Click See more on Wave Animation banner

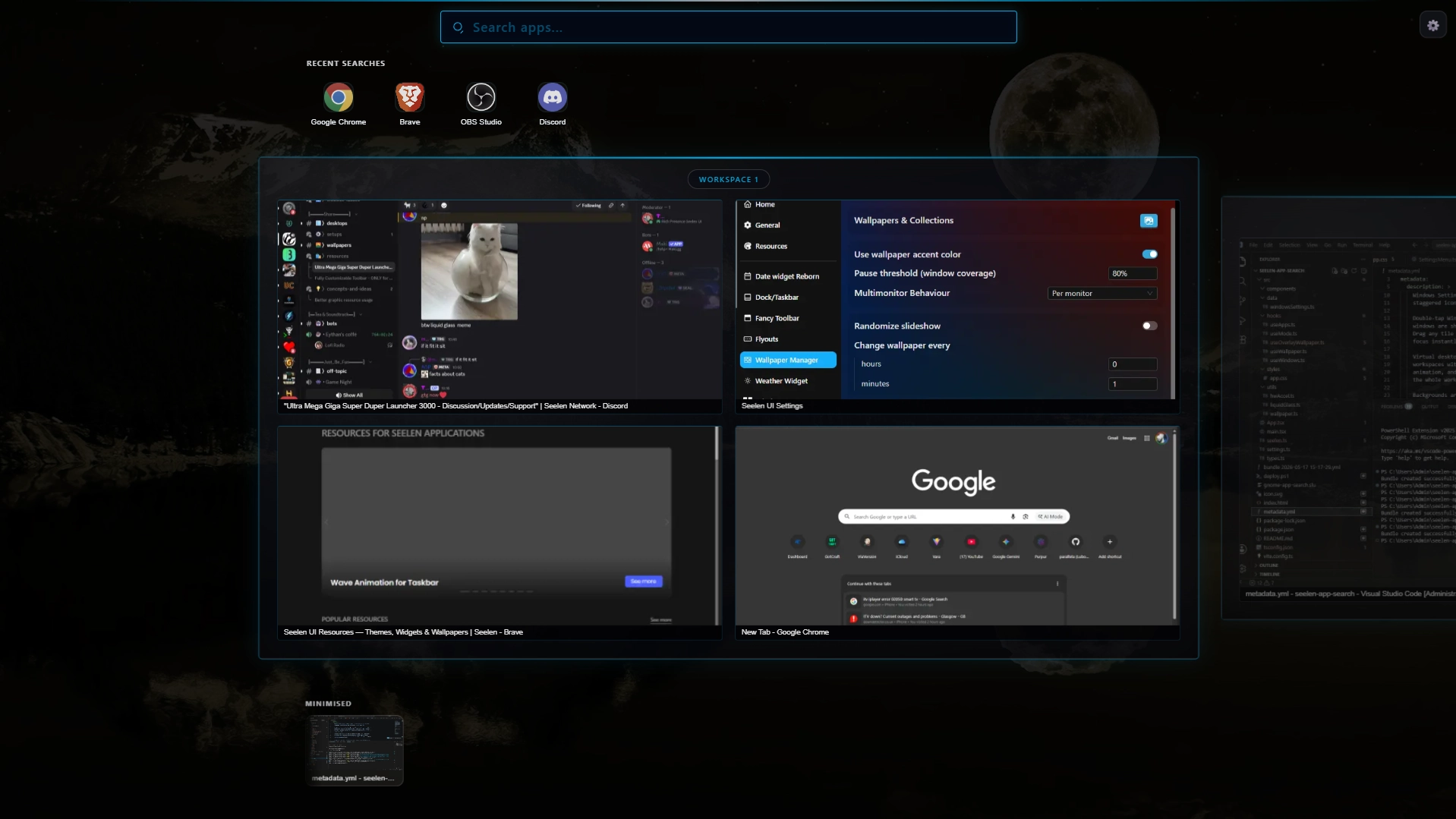(x=643, y=581)
